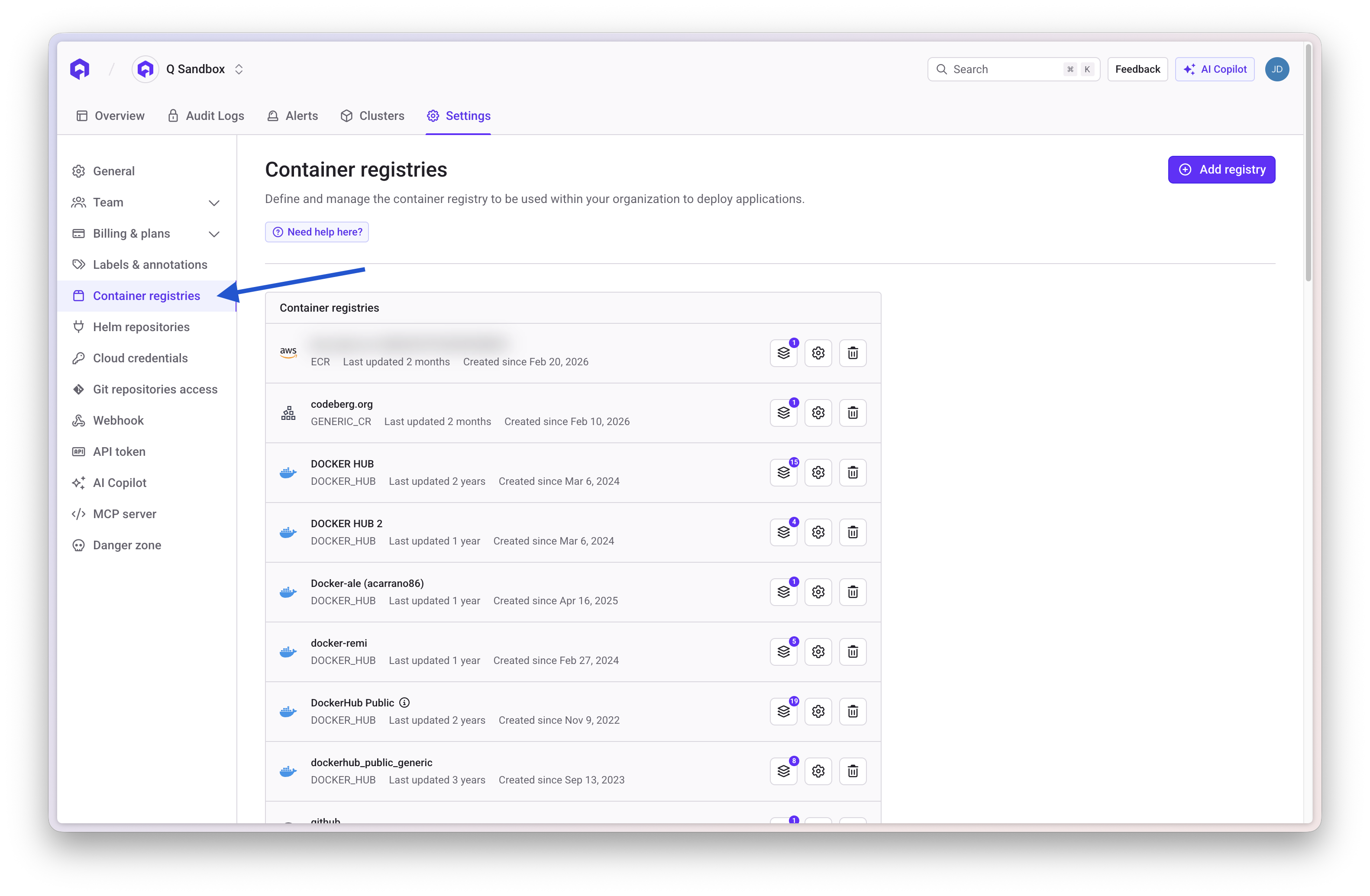Edit docker-remi registry settings
The width and height of the screenshot is (1370, 896).
[x=818, y=651]
